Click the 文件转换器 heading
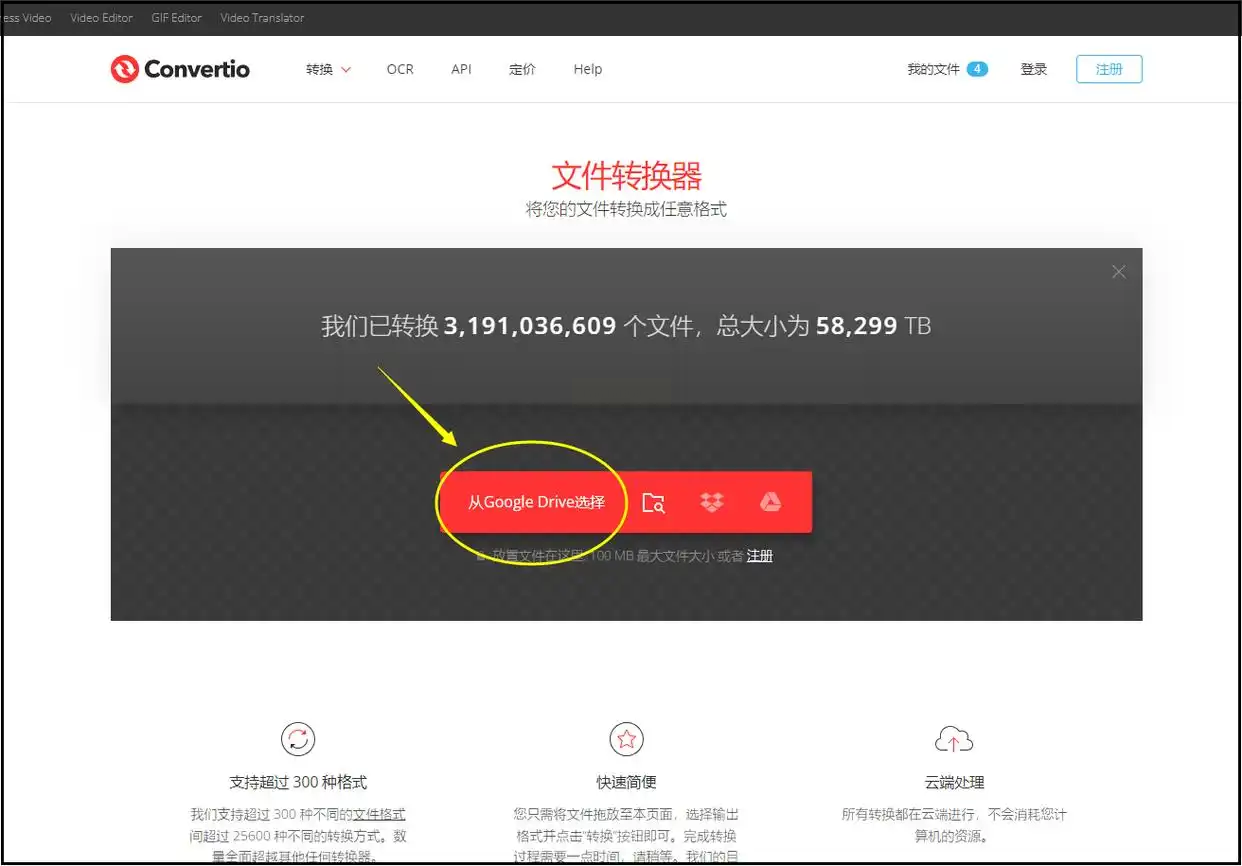Screen dimensions: 1242x866 coord(626,176)
